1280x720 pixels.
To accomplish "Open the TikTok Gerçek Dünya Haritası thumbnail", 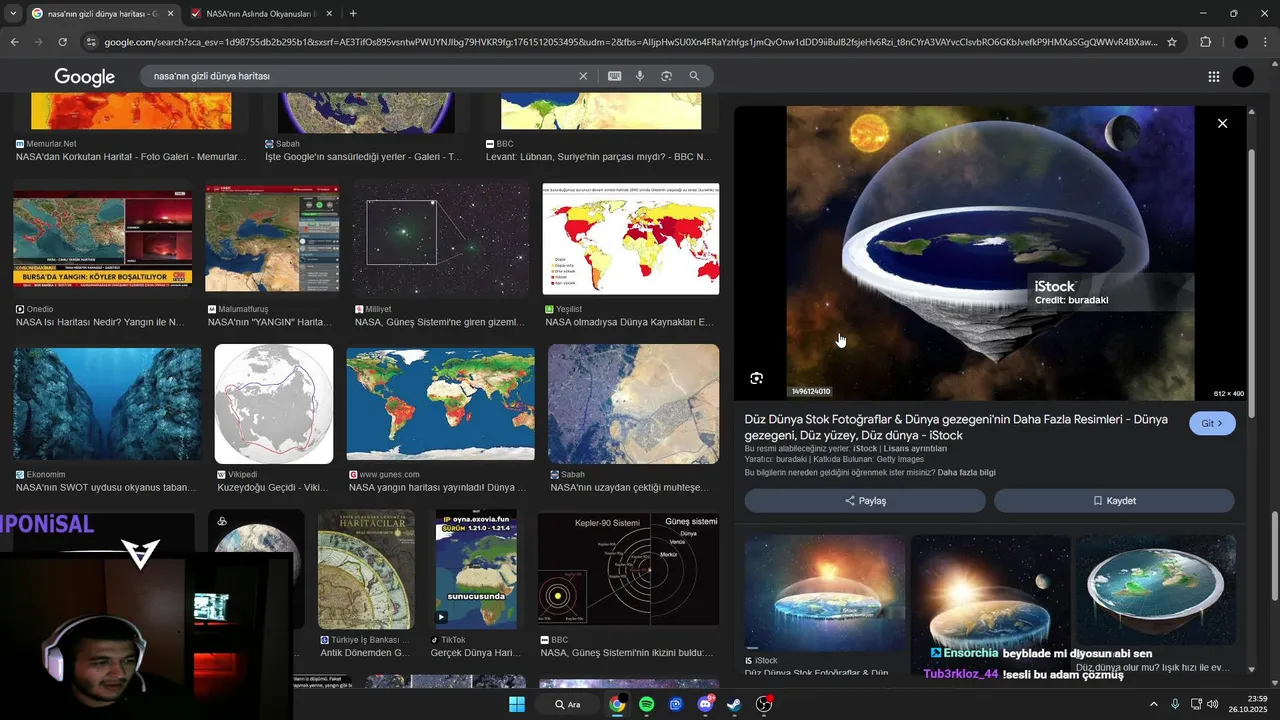I will tap(476, 568).
